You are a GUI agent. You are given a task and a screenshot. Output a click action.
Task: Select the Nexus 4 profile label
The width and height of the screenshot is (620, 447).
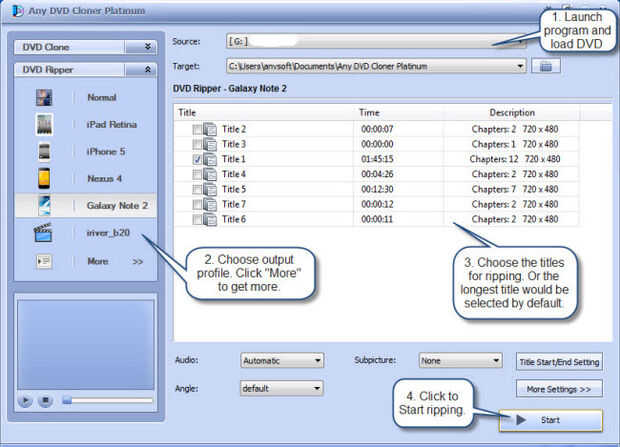click(x=104, y=179)
